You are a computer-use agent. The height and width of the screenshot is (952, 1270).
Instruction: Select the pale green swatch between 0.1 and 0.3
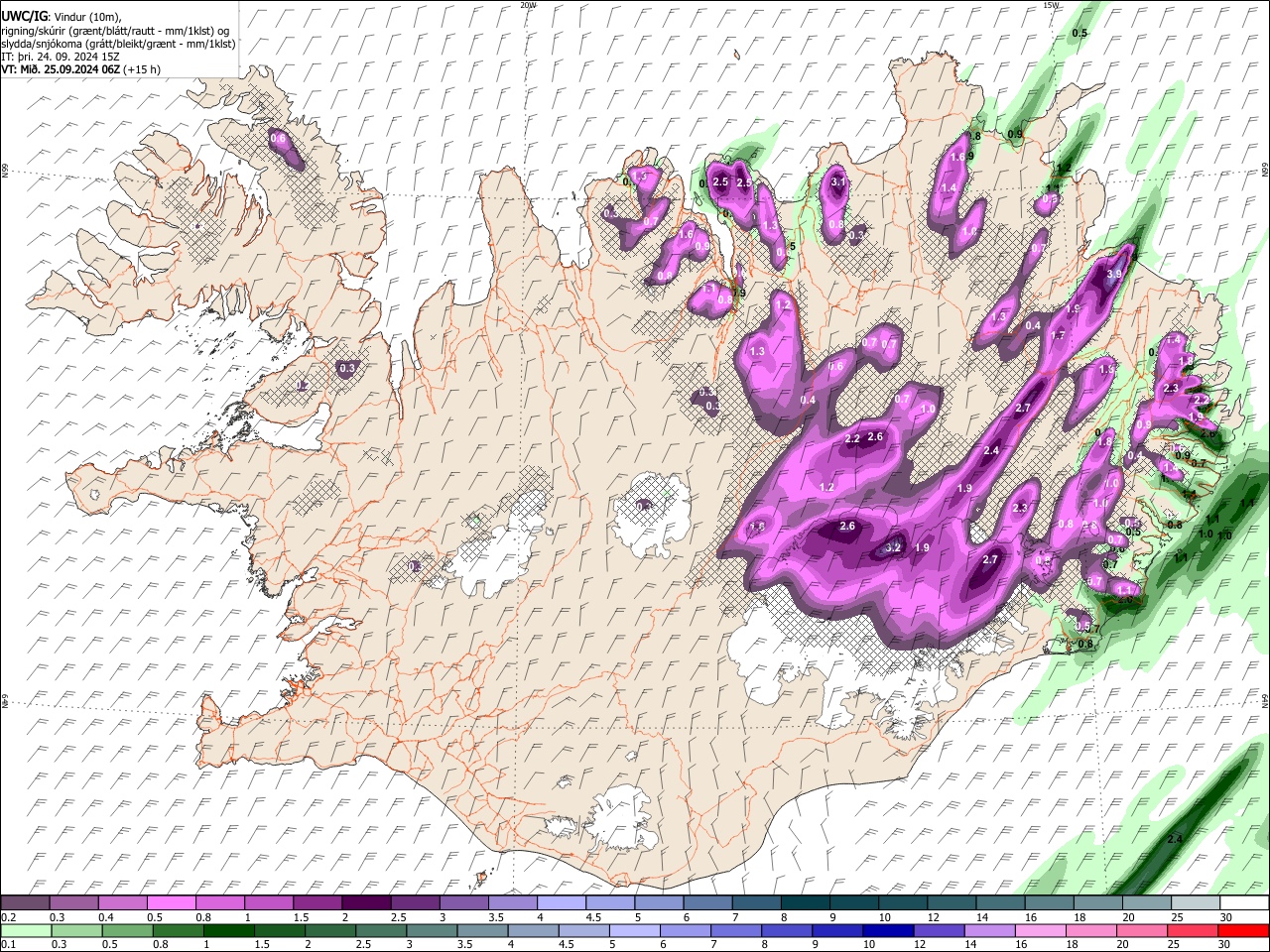[28, 930]
